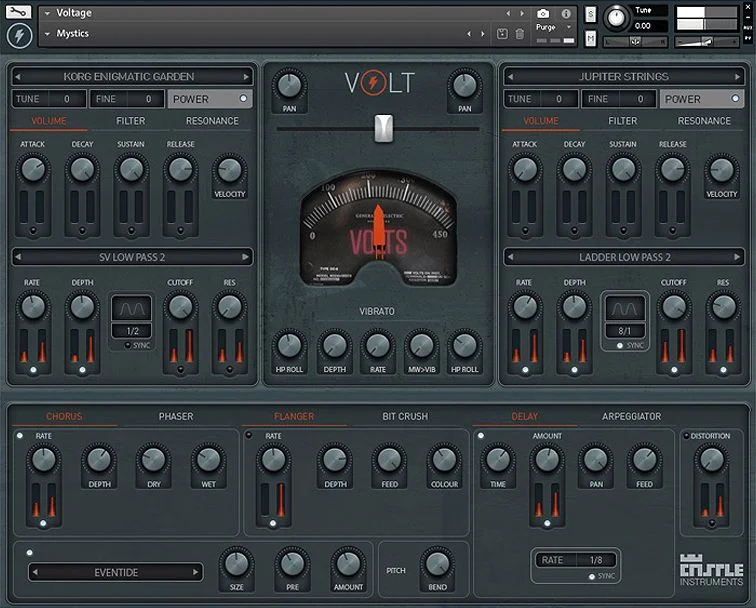
Task: Open left LFO rate 1/2 selector
Action: pos(132,331)
